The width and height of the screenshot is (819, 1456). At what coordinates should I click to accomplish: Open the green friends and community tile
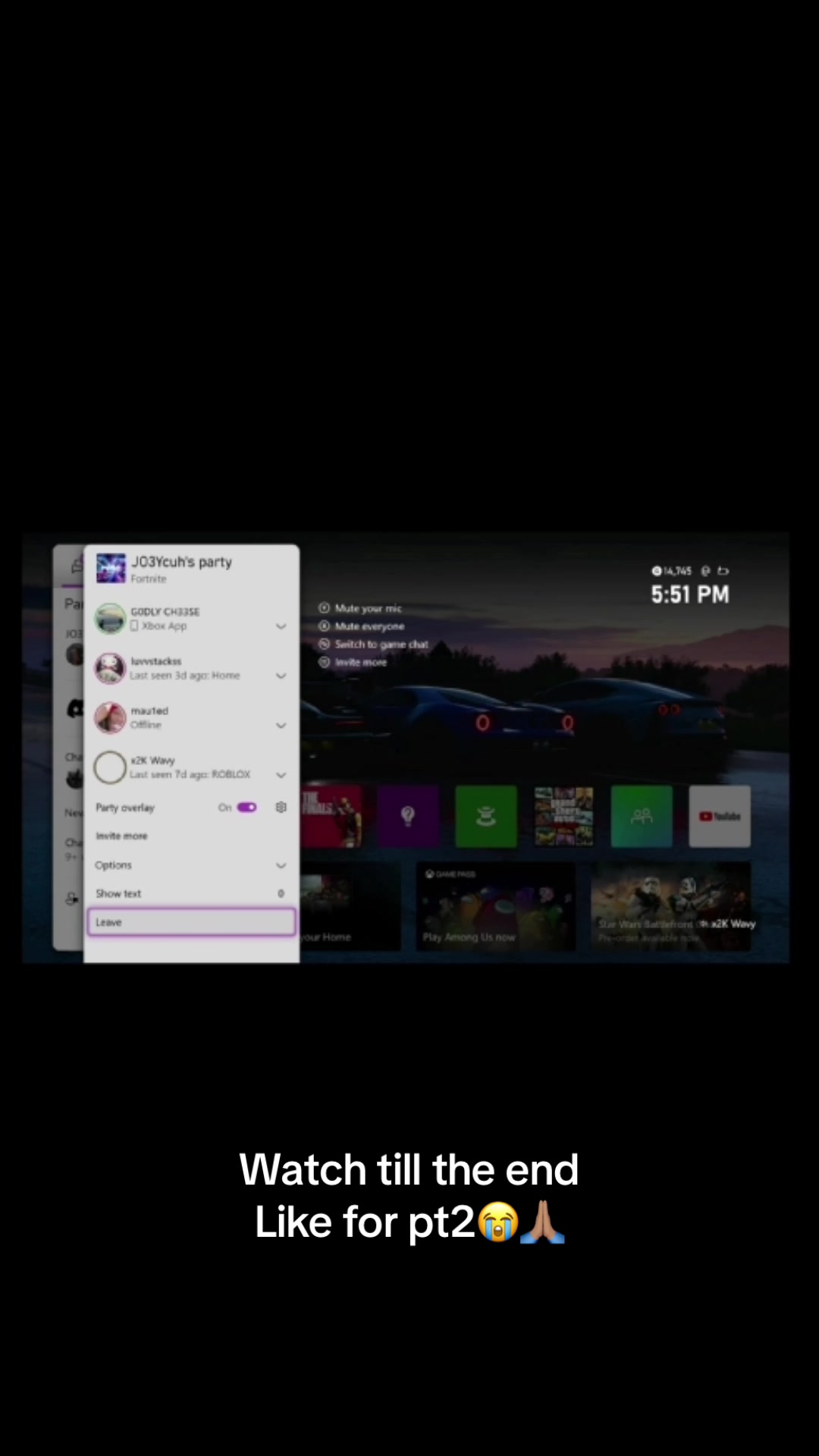pos(642,816)
